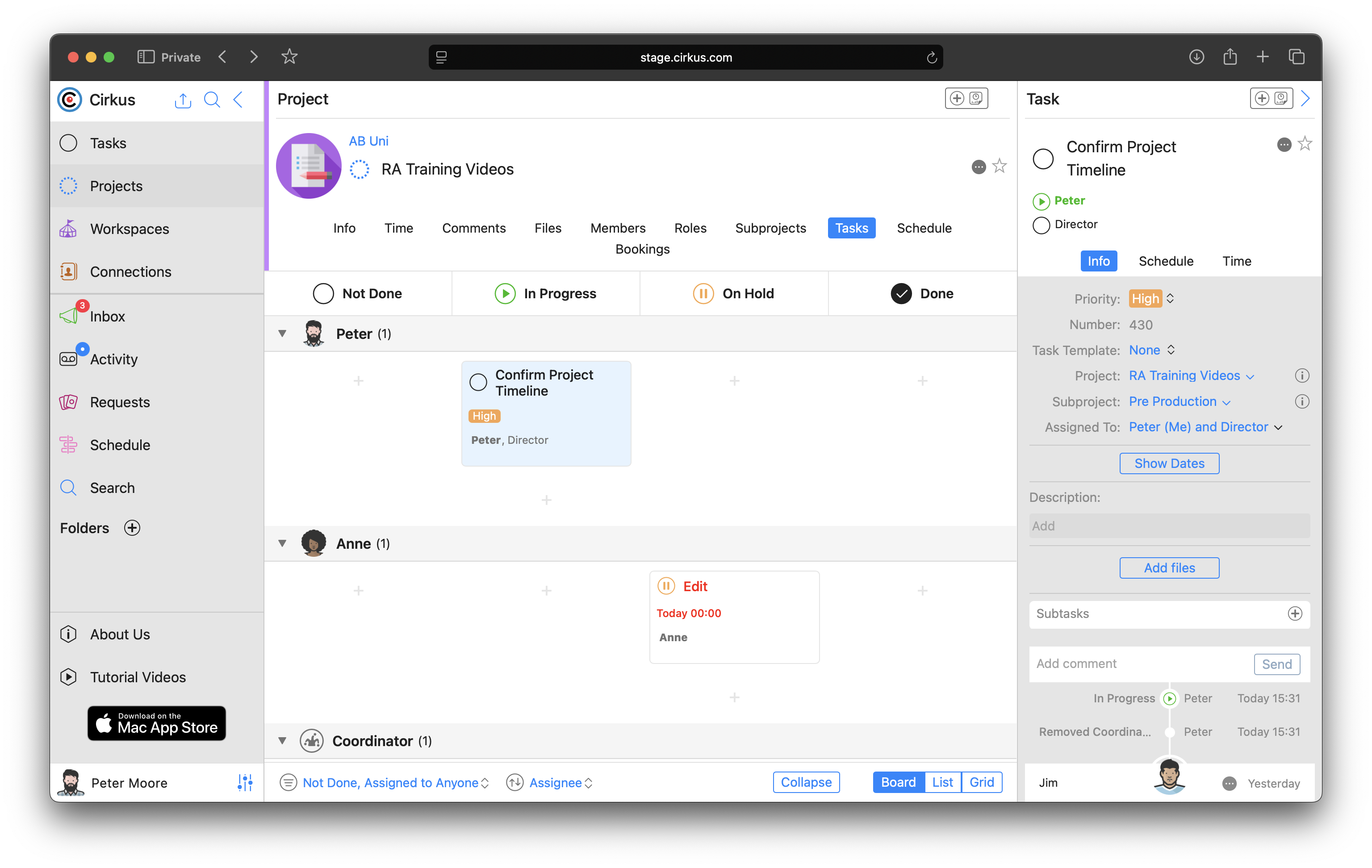1372x868 pixels.
Task: Add a new folder with plus icon
Action: (132, 528)
